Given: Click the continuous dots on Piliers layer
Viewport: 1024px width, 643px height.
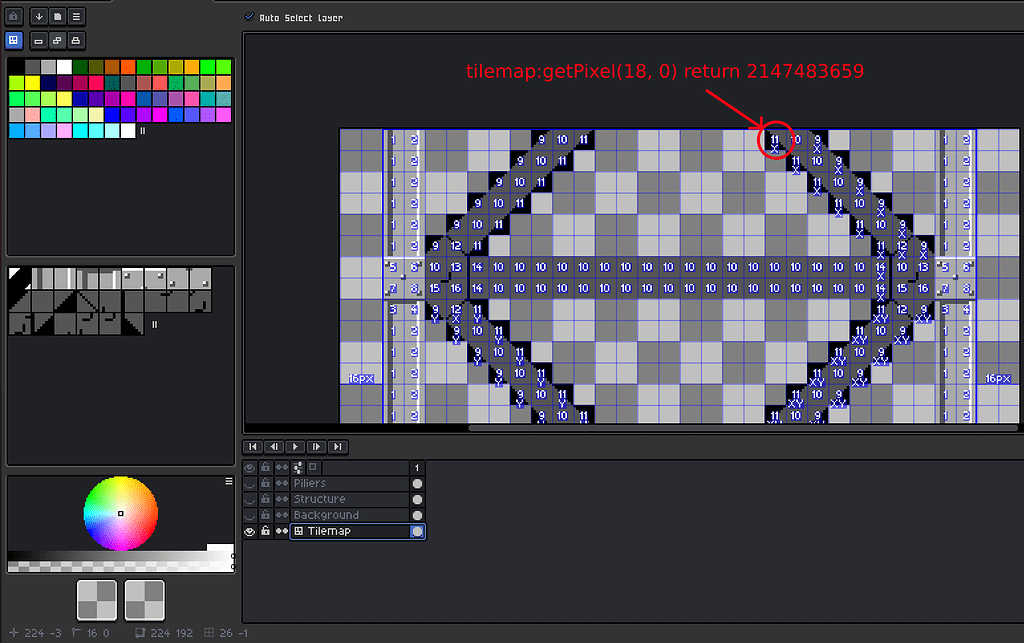Looking at the screenshot, I should point(282,483).
